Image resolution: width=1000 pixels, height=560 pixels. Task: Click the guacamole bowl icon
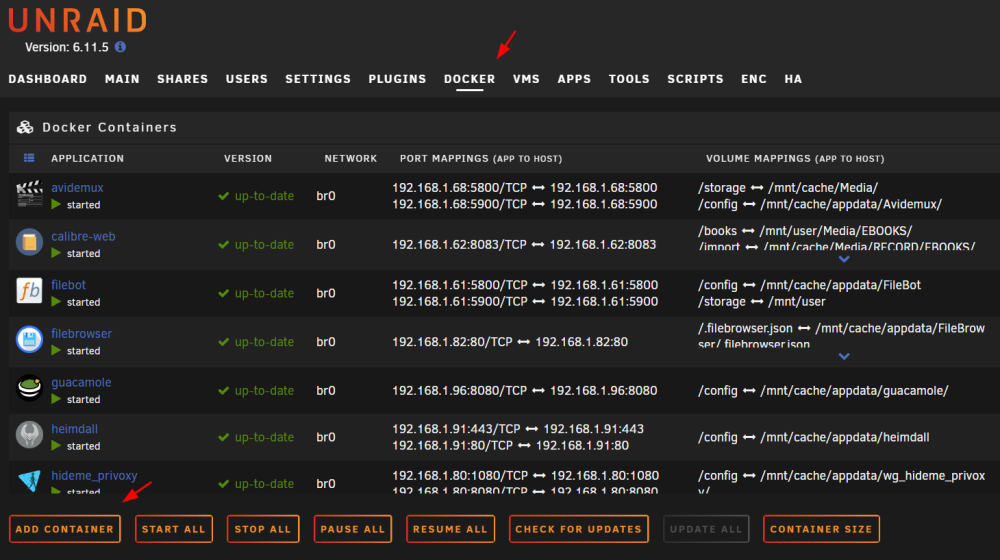point(29,388)
